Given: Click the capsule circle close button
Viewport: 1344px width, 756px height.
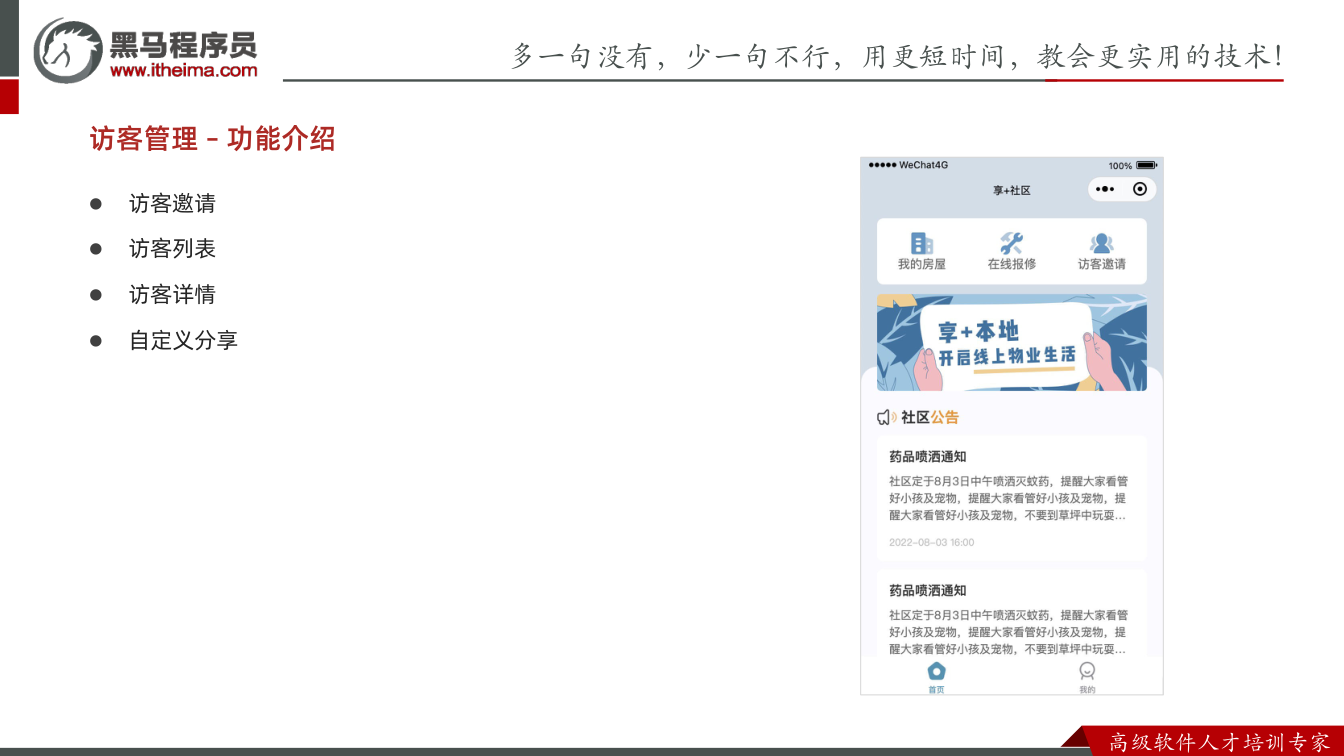Looking at the screenshot, I should [1140, 189].
